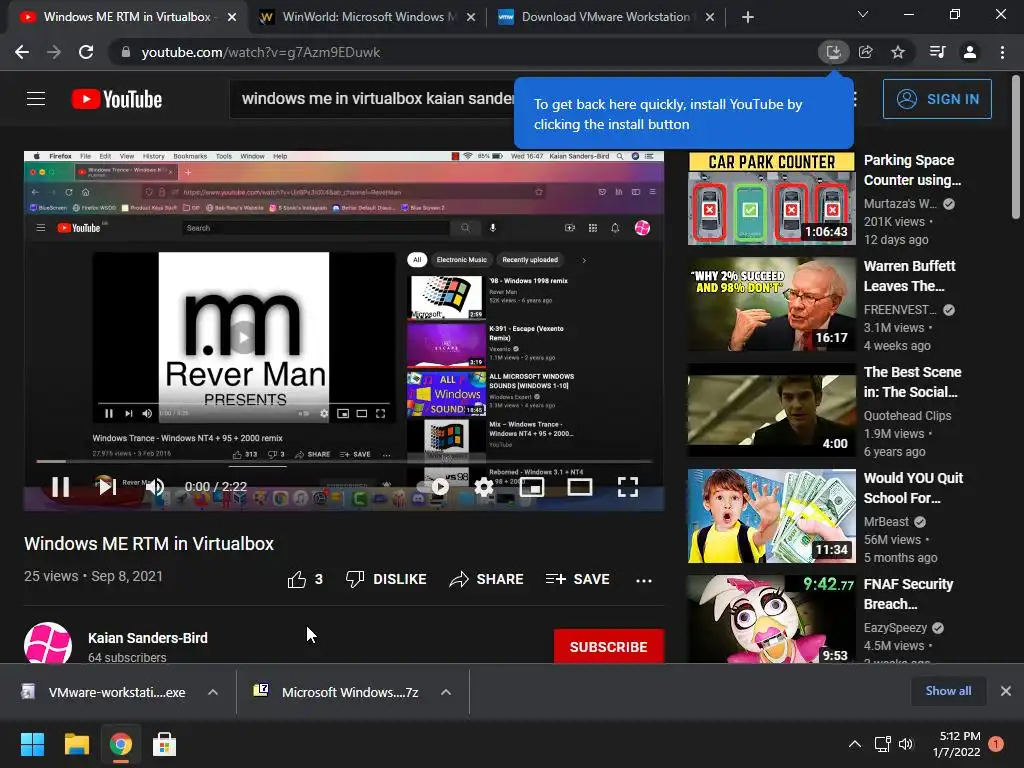
Task: Open File Explorer from the taskbar
Action: [x=76, y=744]
